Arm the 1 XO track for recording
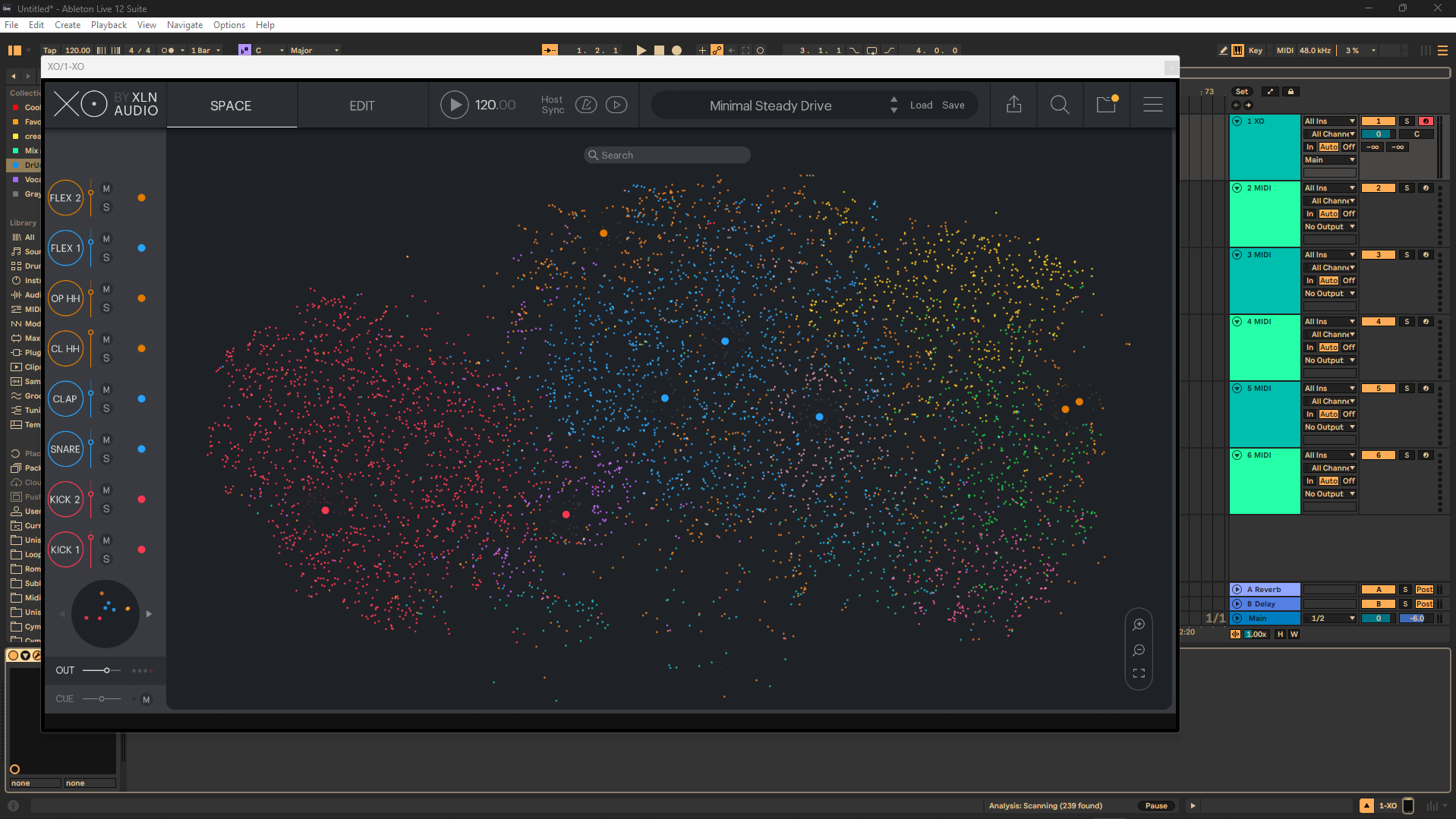The width and height of the screenshot is (1456, 819). coord(1426,121)
